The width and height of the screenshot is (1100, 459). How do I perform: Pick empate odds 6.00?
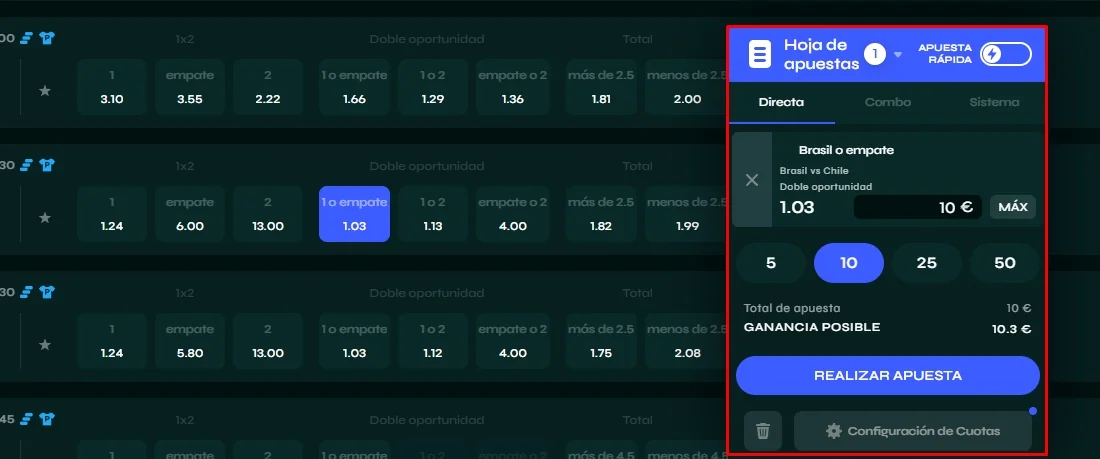coord(189,214)
